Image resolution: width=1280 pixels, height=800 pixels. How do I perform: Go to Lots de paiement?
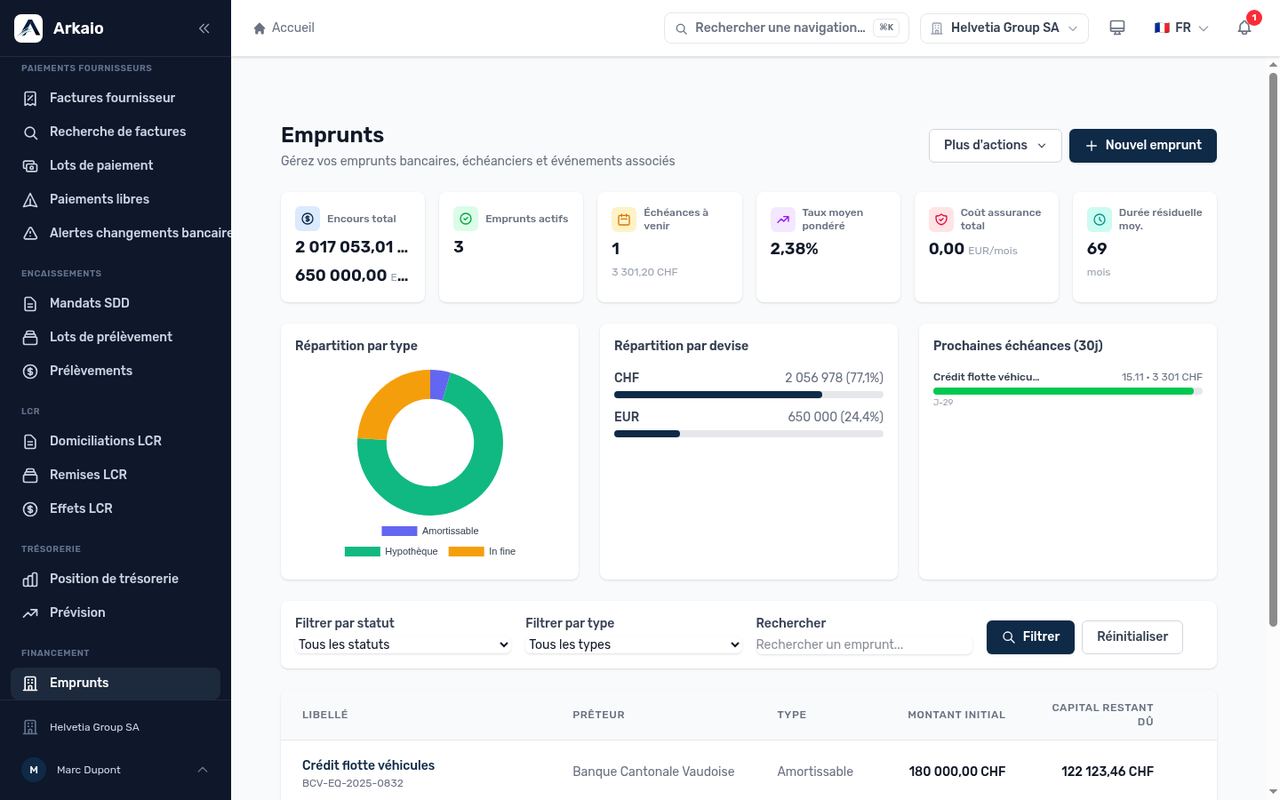pyautogui.click(x=115, y=166)
